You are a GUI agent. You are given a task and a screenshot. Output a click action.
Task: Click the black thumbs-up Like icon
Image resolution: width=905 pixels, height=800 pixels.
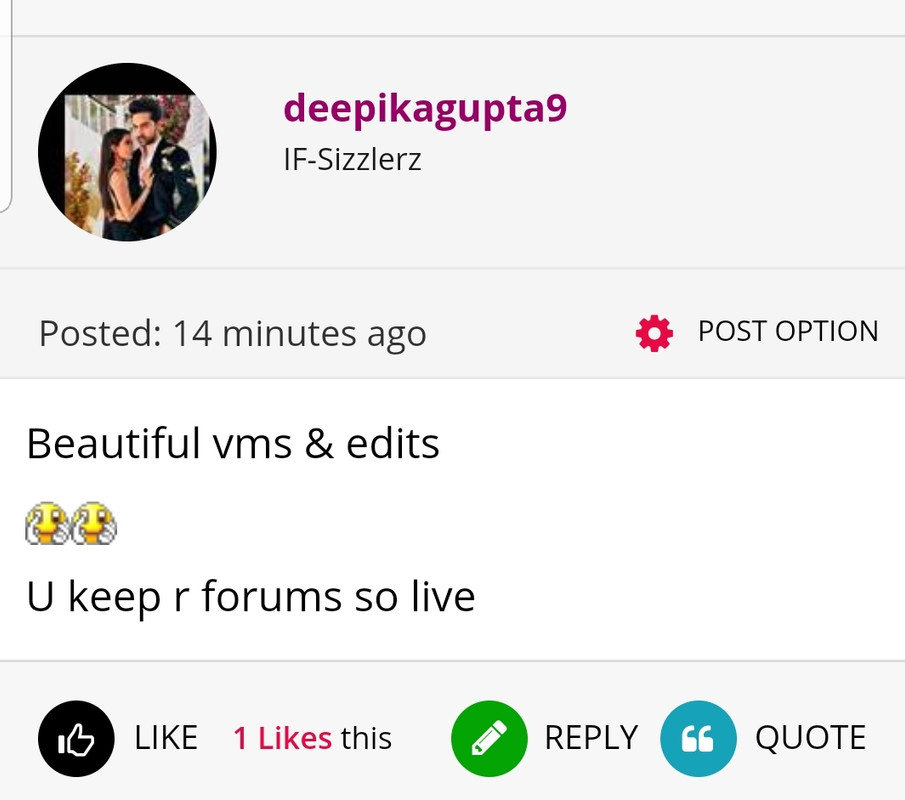tap(76, 738)
